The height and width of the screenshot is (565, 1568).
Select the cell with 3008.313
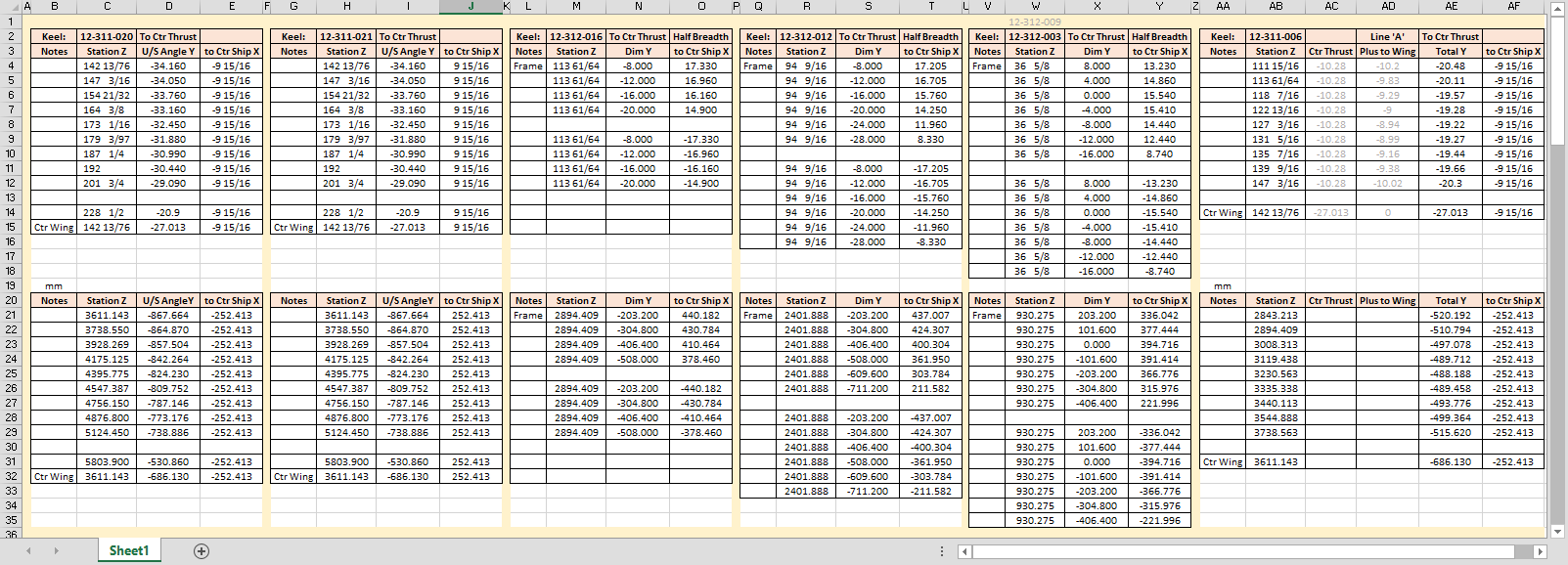coord(1276,345)
